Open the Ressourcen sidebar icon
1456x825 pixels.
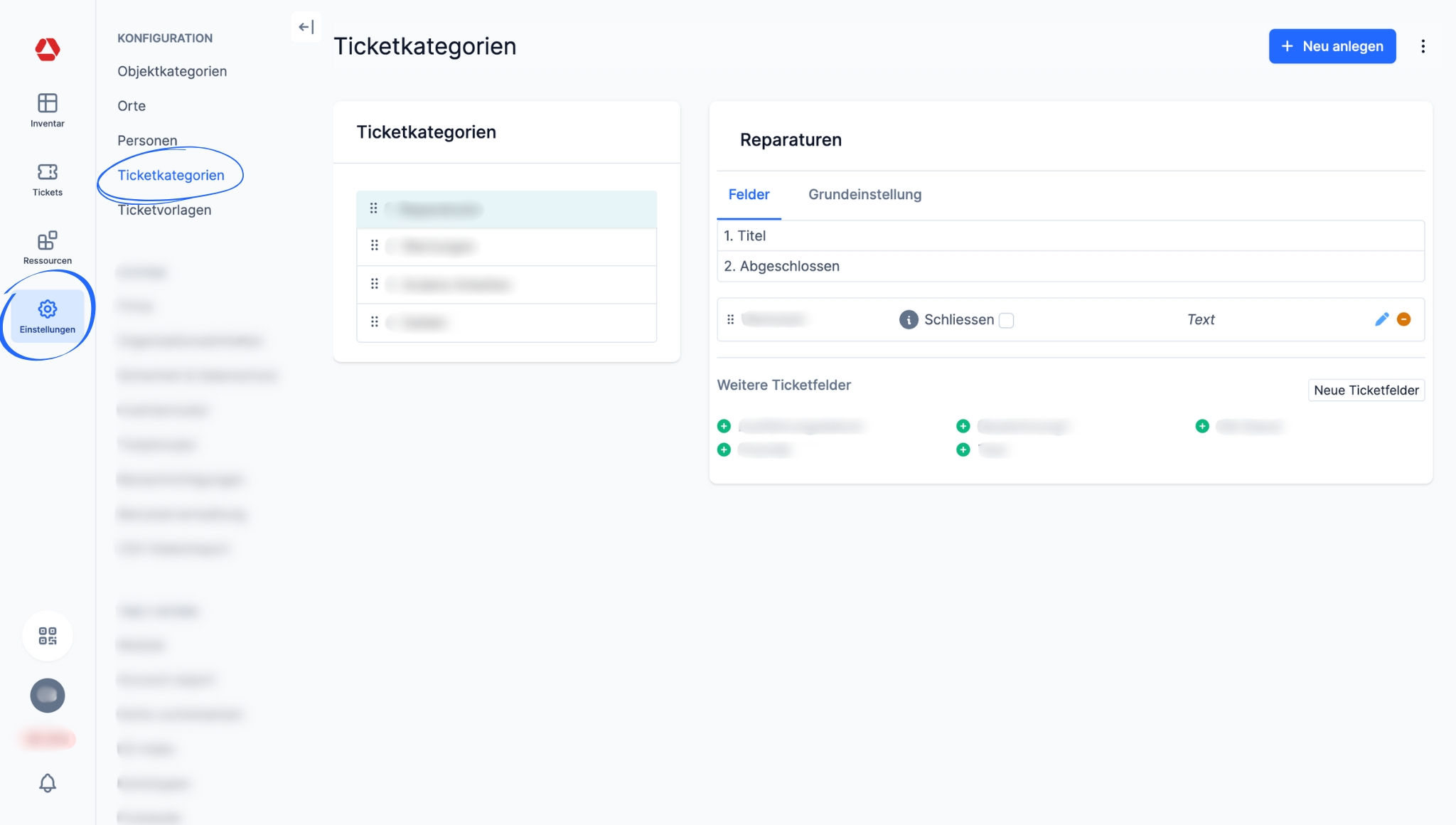point(47,241)
